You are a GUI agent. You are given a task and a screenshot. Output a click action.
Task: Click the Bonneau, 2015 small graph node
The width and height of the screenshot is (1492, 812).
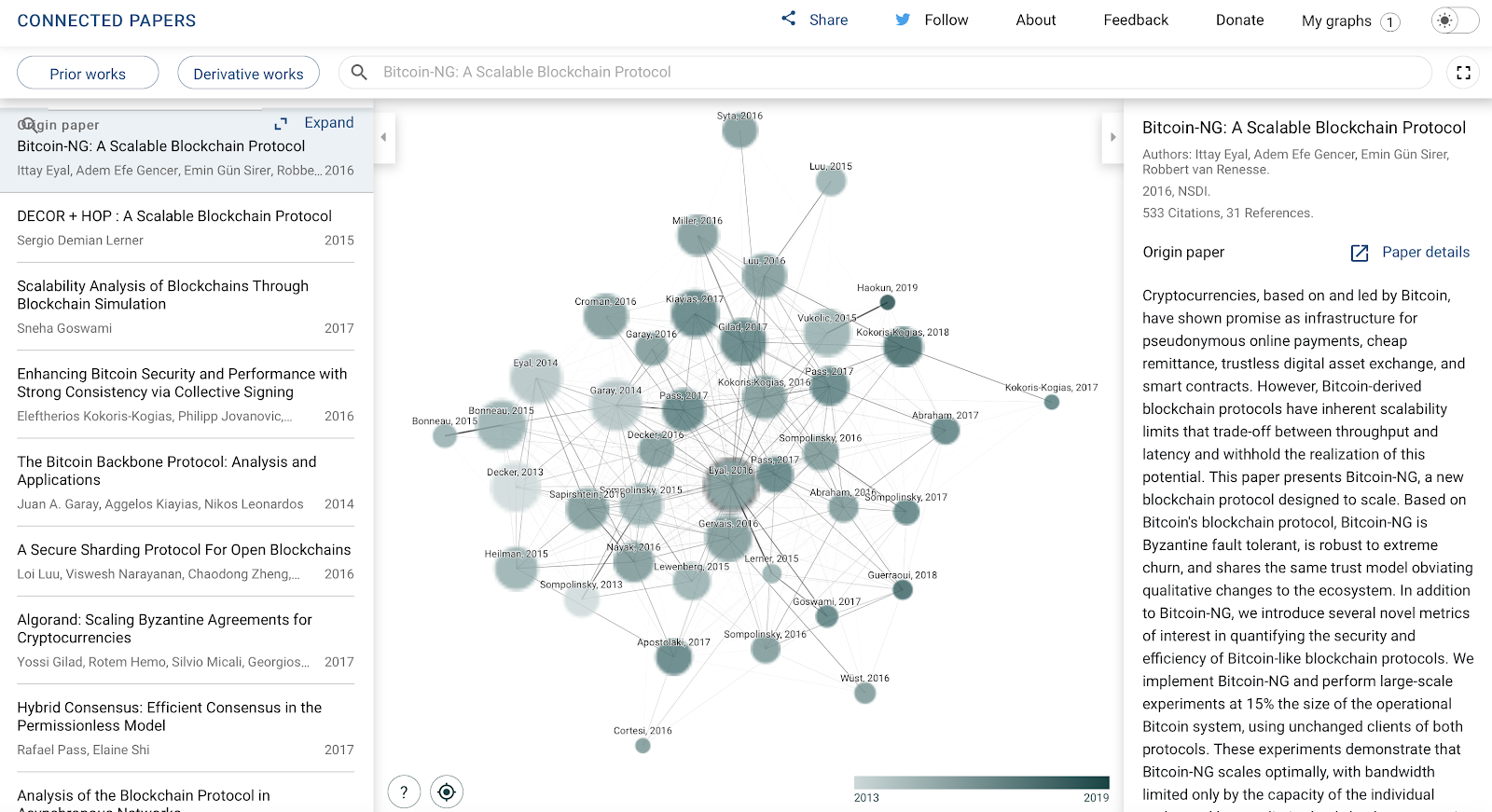click(x=445, y=434)
